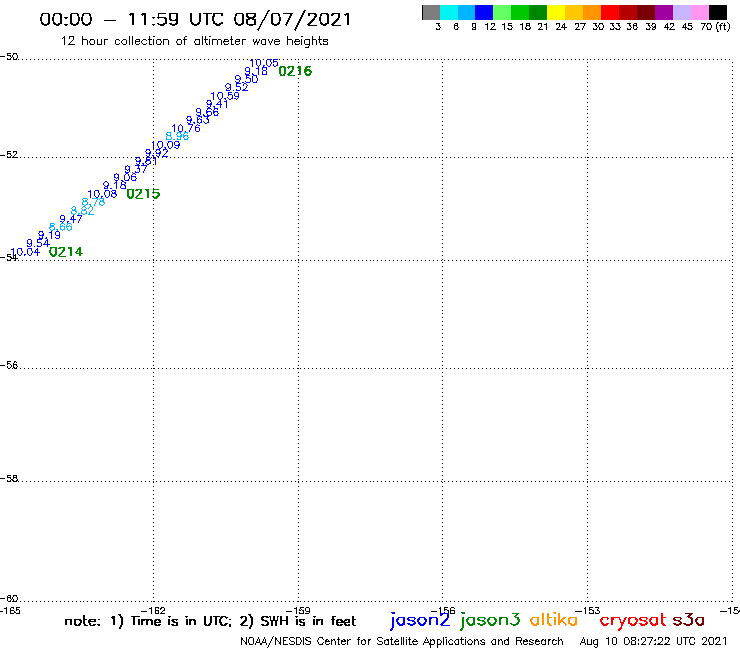Click the wave height reading 10.59
This screenshot has height=650, width=740.
click(x=225, y=96)
